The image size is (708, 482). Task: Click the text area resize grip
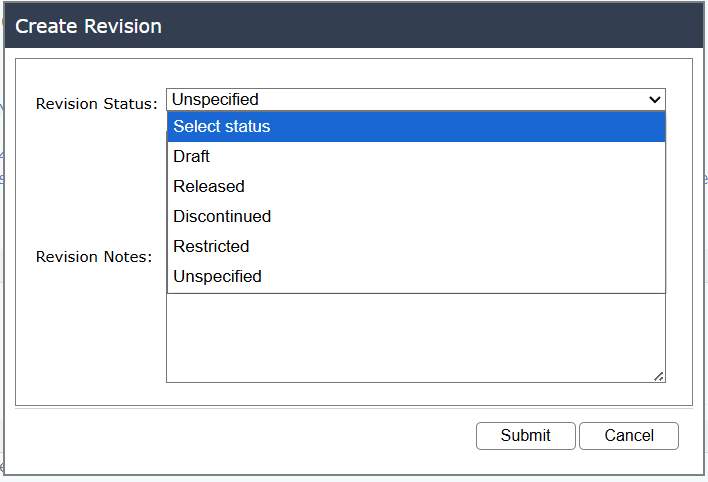tap(659, 376)
